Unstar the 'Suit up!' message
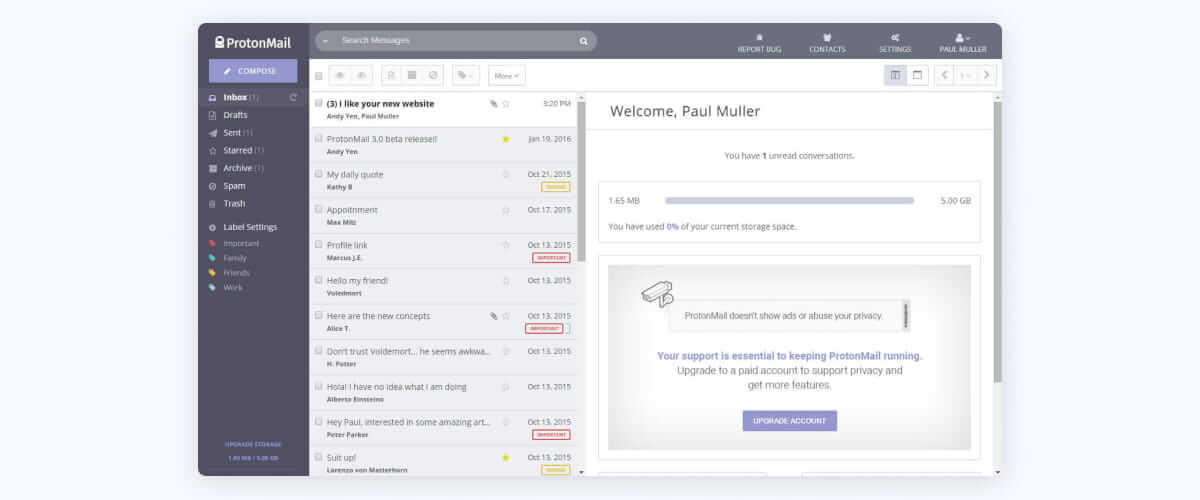1200x500 pixels. (506, 457)
